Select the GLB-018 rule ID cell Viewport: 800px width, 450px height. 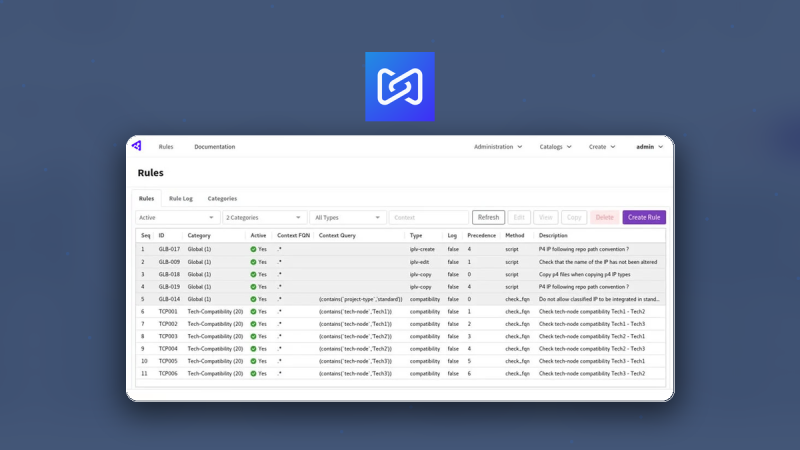169,274
